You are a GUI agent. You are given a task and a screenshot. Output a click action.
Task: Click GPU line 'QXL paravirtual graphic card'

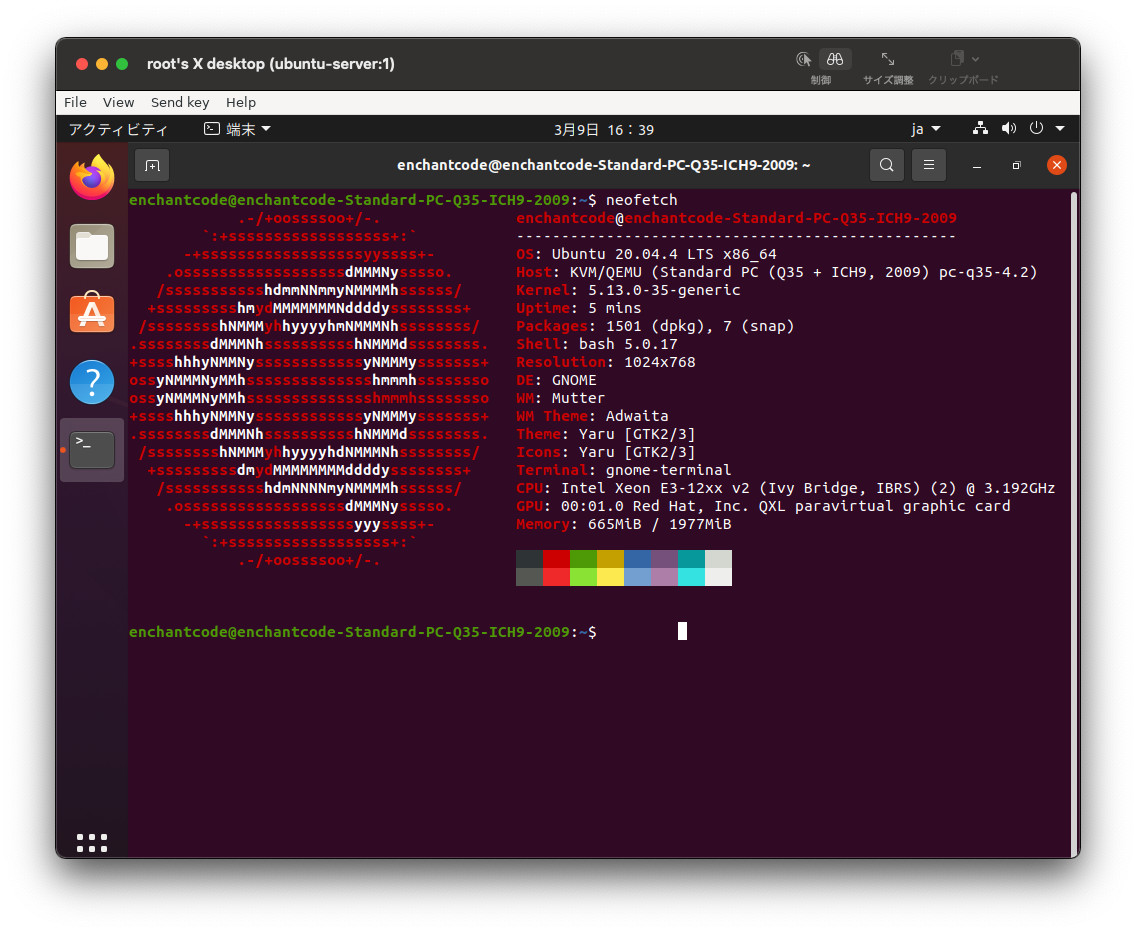885,507
